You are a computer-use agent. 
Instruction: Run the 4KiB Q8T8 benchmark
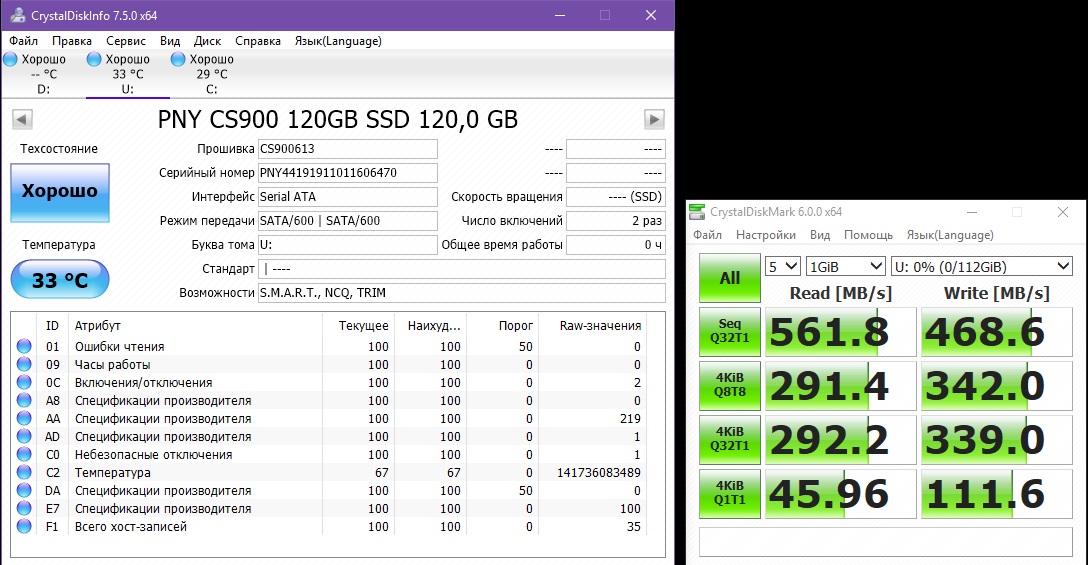[729, 386]
